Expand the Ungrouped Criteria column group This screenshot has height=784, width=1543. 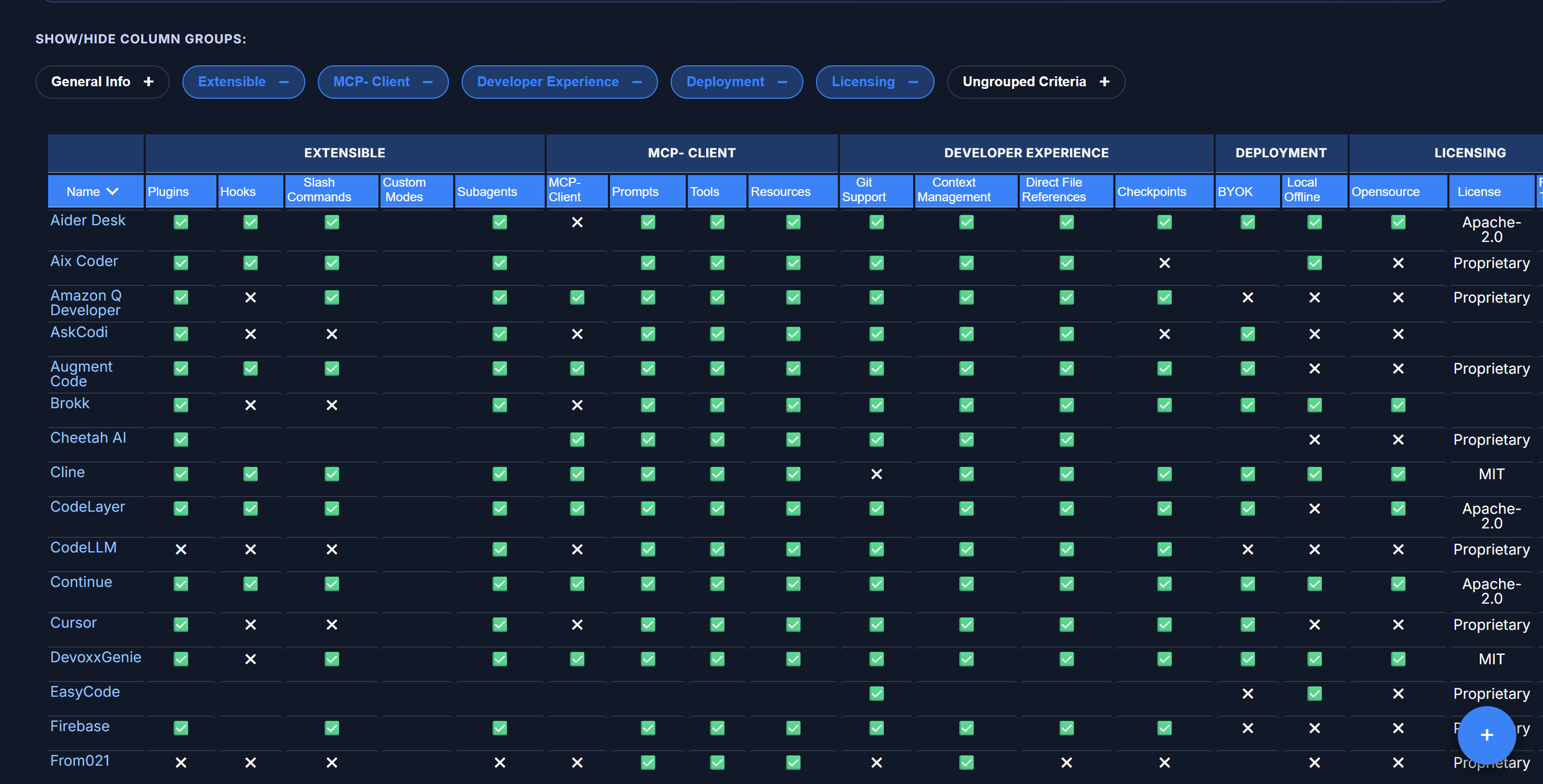(1035, 82)
